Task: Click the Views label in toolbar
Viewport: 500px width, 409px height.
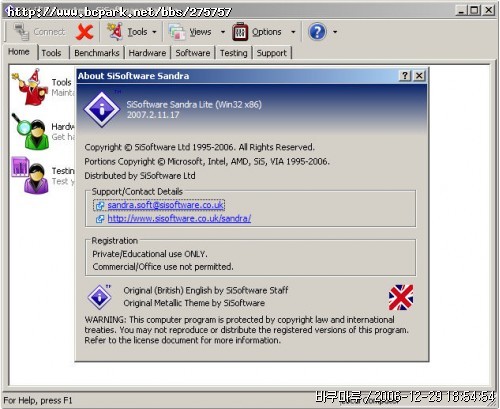Action: [x=200, y=32]
